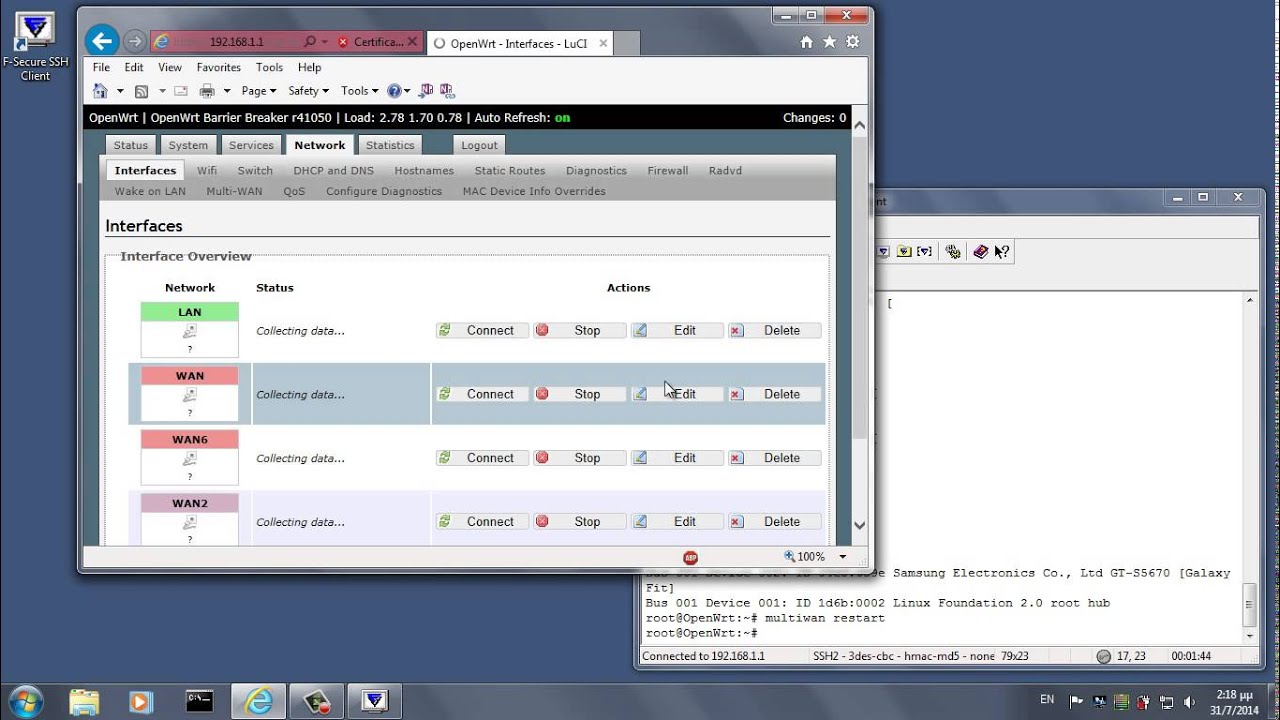
Task: Switch to LuCI Statistics tab
Action: tap(390, 145)
